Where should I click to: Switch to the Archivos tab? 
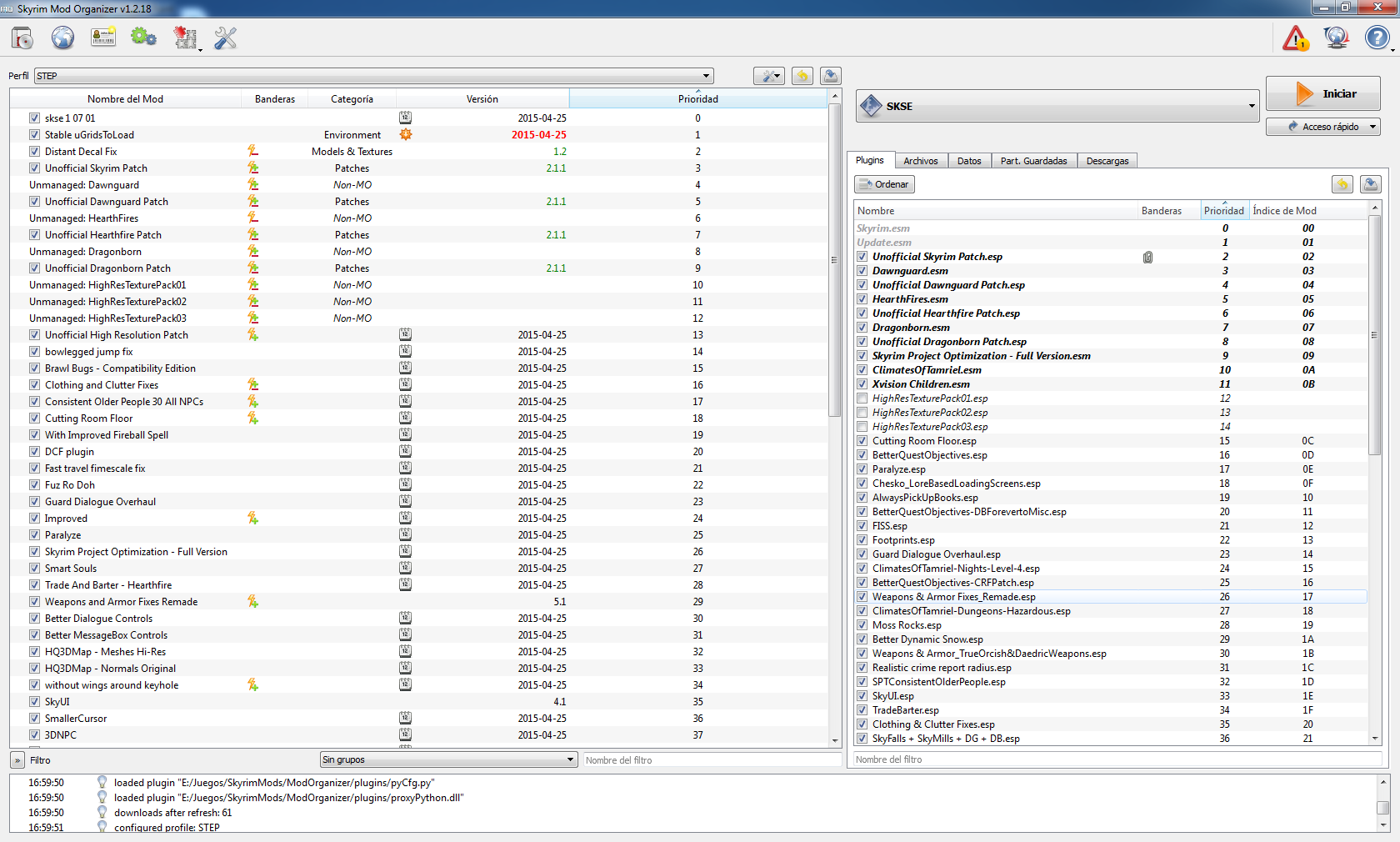(921, 161)
